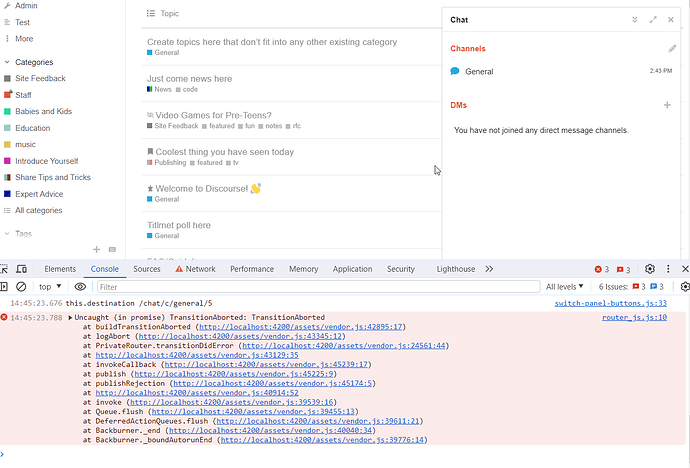This screenshot has width=690, height=468.
Task: Switch to the Performance tab
Action: 252,269
